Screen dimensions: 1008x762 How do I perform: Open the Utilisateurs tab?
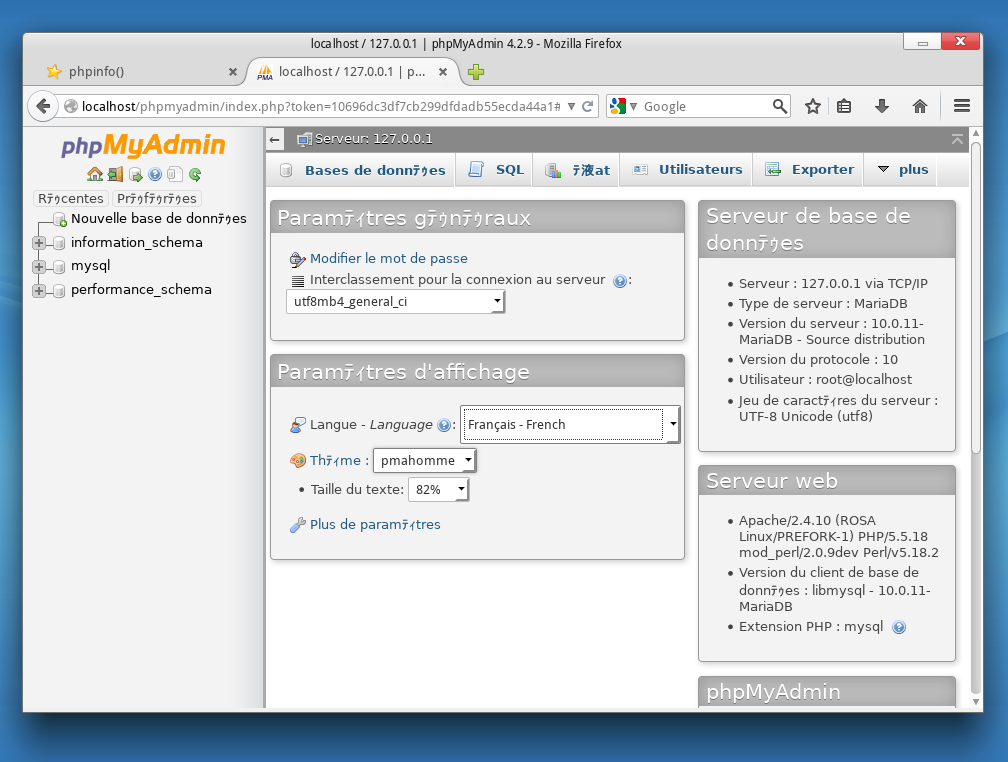pyautogui.click(x=687, y=170)
